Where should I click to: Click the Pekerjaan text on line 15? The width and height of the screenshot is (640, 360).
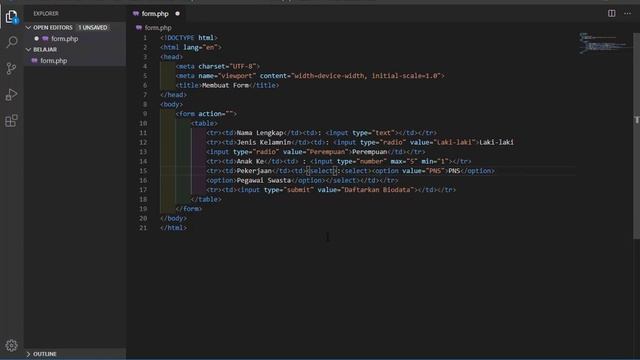click(254, 171)
